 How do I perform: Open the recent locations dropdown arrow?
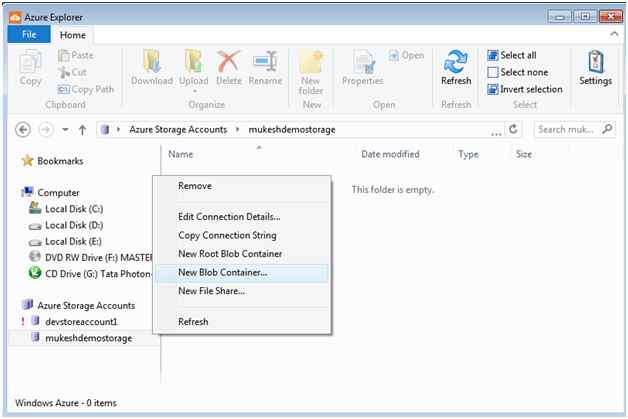point(65,130)
